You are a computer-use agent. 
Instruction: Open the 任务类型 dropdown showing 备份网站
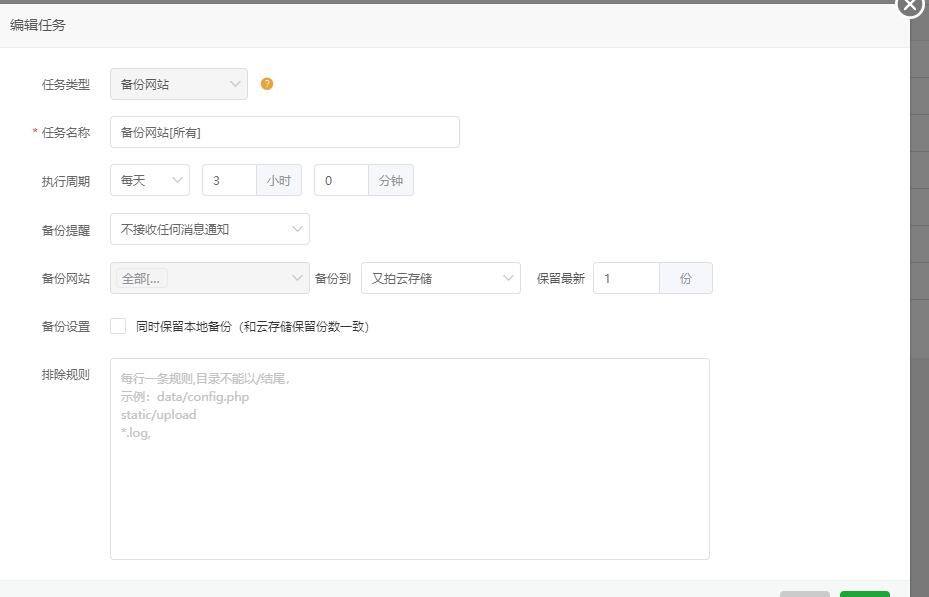click(179, 84)
